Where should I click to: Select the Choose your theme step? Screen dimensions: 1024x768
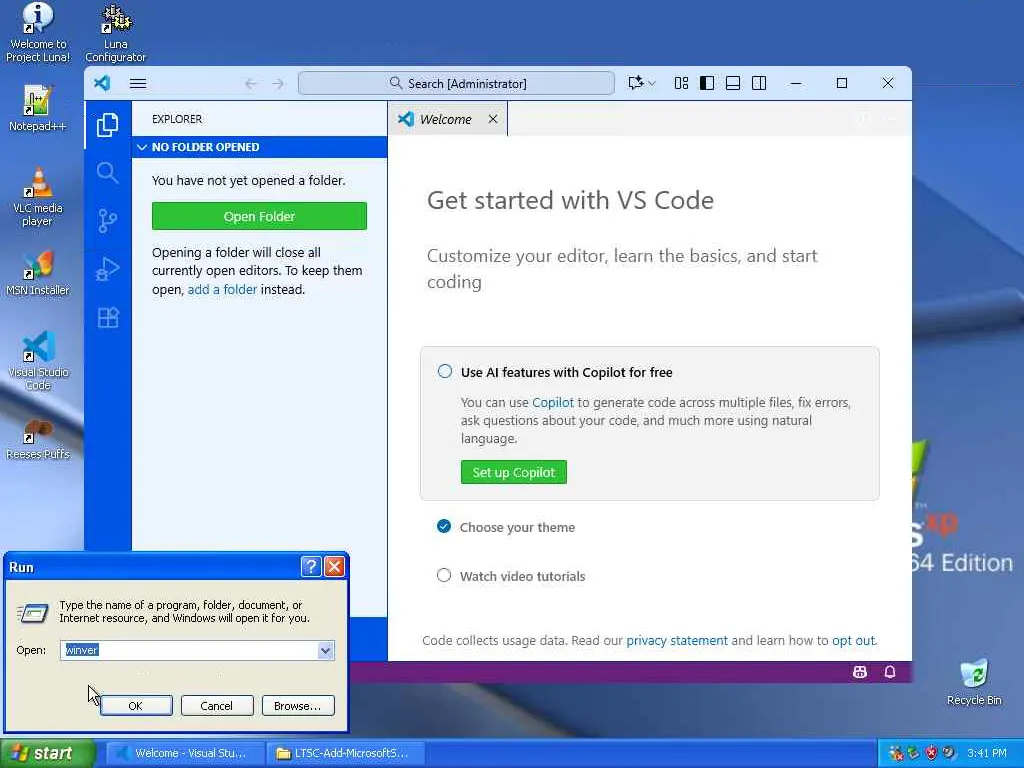coord(507,527)
